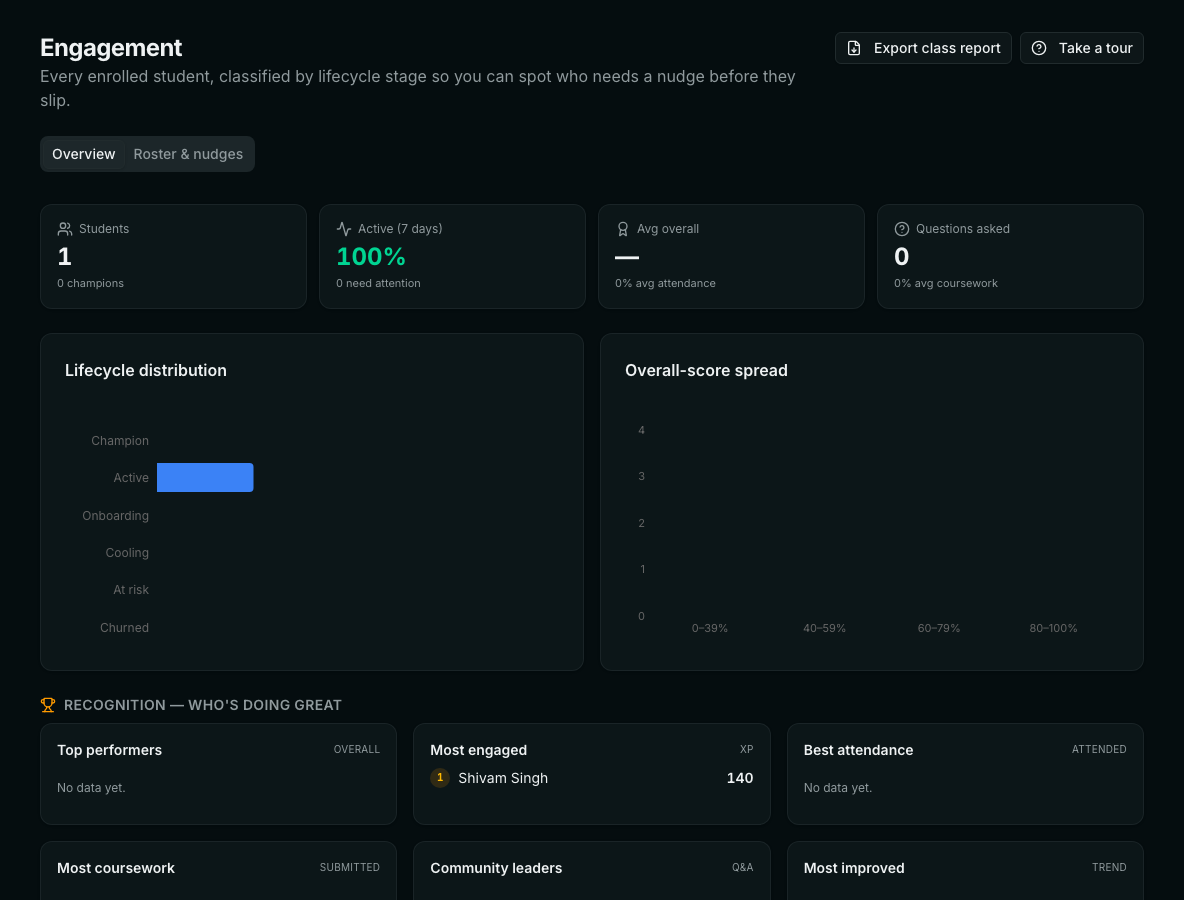1184x900 pixels.
Task: Click the Community leaders card title
Action: click(496, 868)
